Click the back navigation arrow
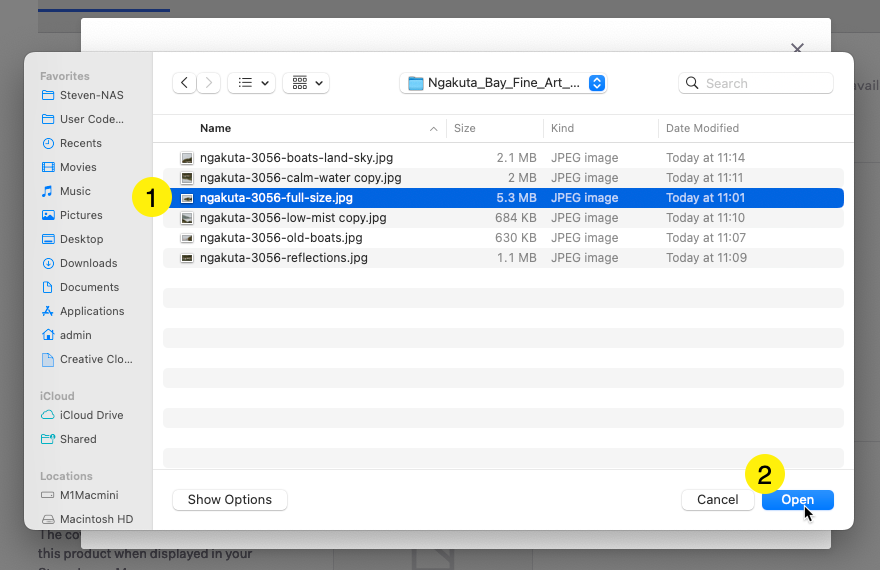Screen dimensions: 880x570 [x=184, y=84]
